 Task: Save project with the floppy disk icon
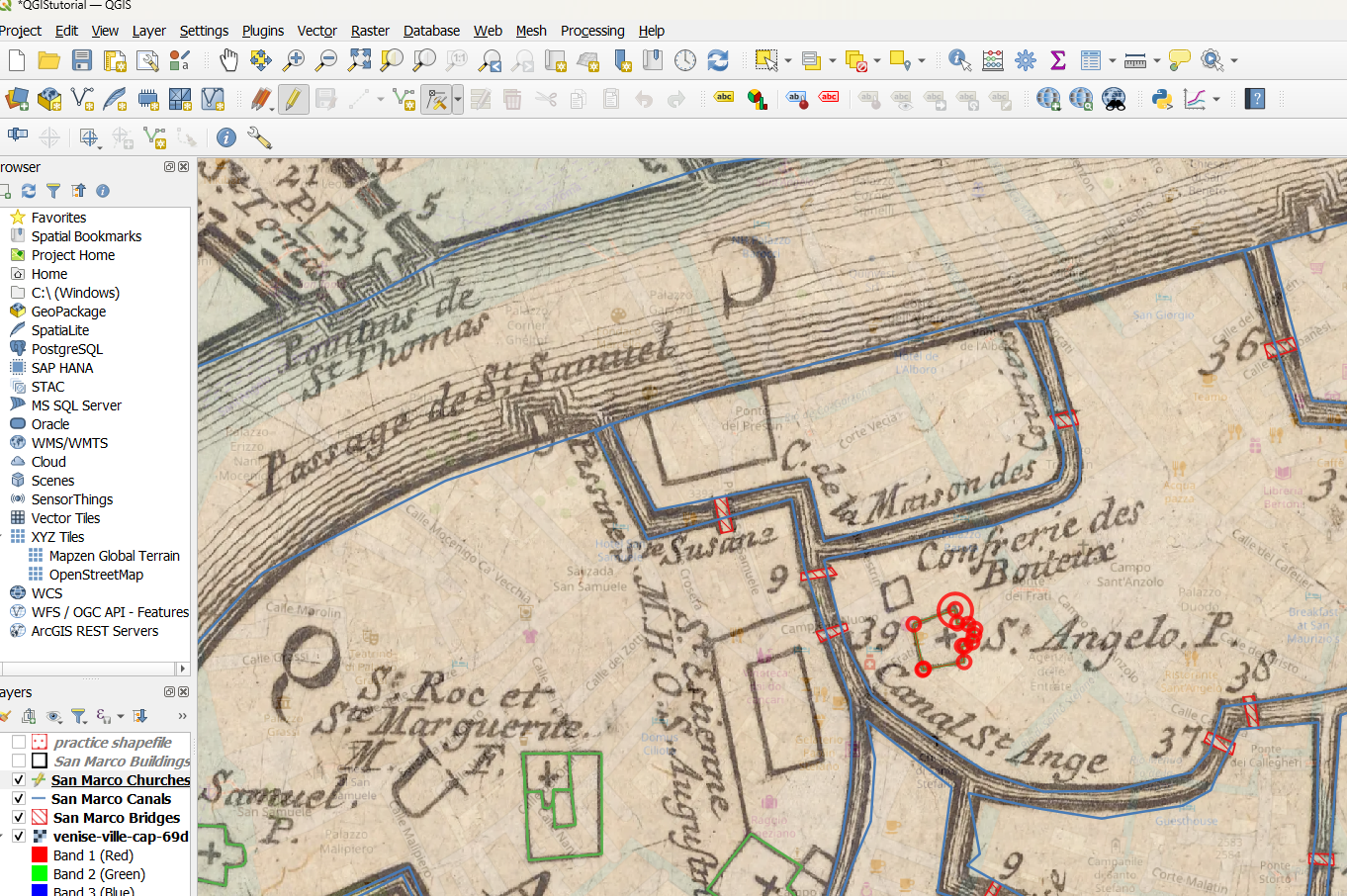(82, 60)
